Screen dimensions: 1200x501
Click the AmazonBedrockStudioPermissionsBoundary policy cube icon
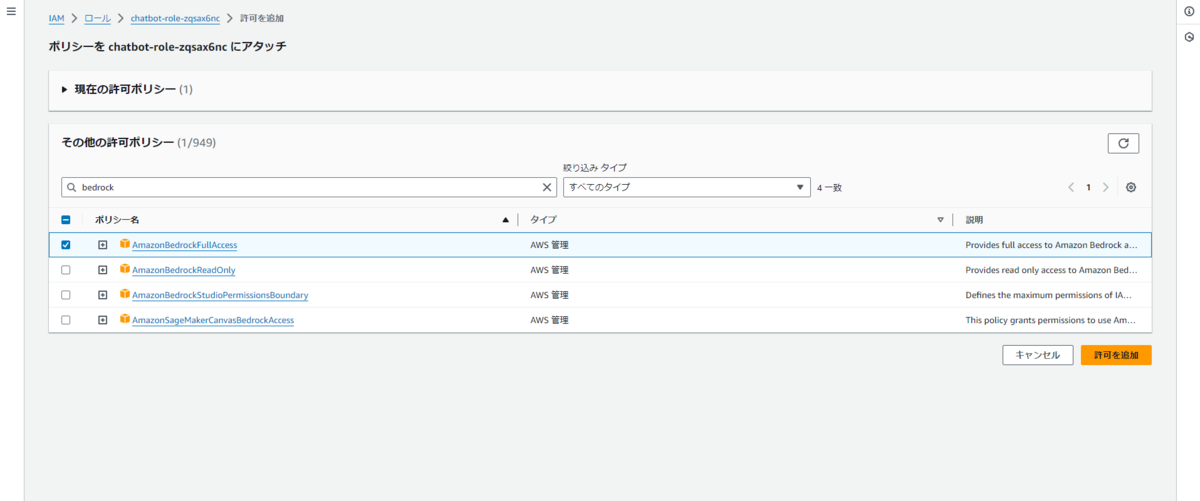tap(125, 294)
